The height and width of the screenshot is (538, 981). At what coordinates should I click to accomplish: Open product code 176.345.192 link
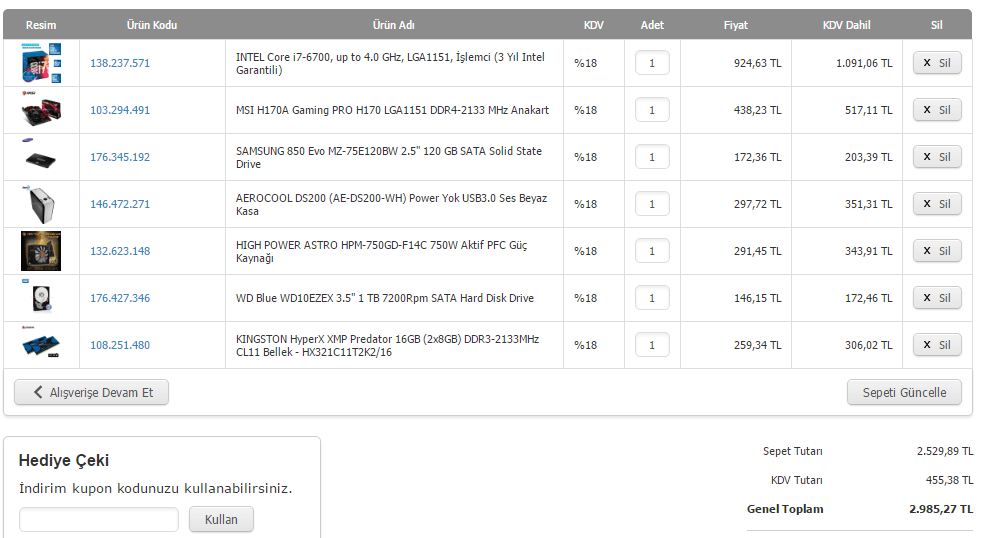click(120, 157)
